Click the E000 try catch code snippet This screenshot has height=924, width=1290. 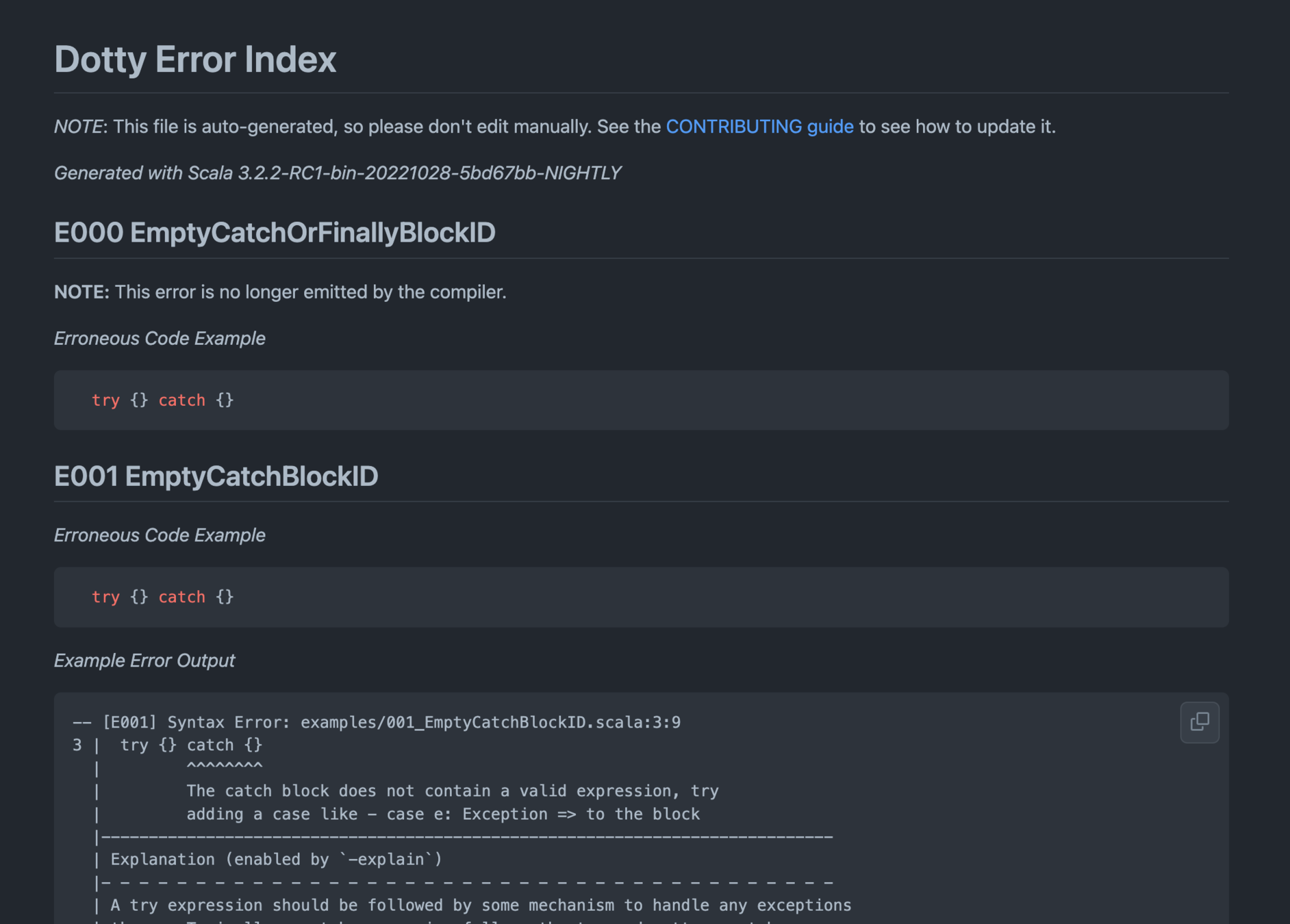click(163, 400)
